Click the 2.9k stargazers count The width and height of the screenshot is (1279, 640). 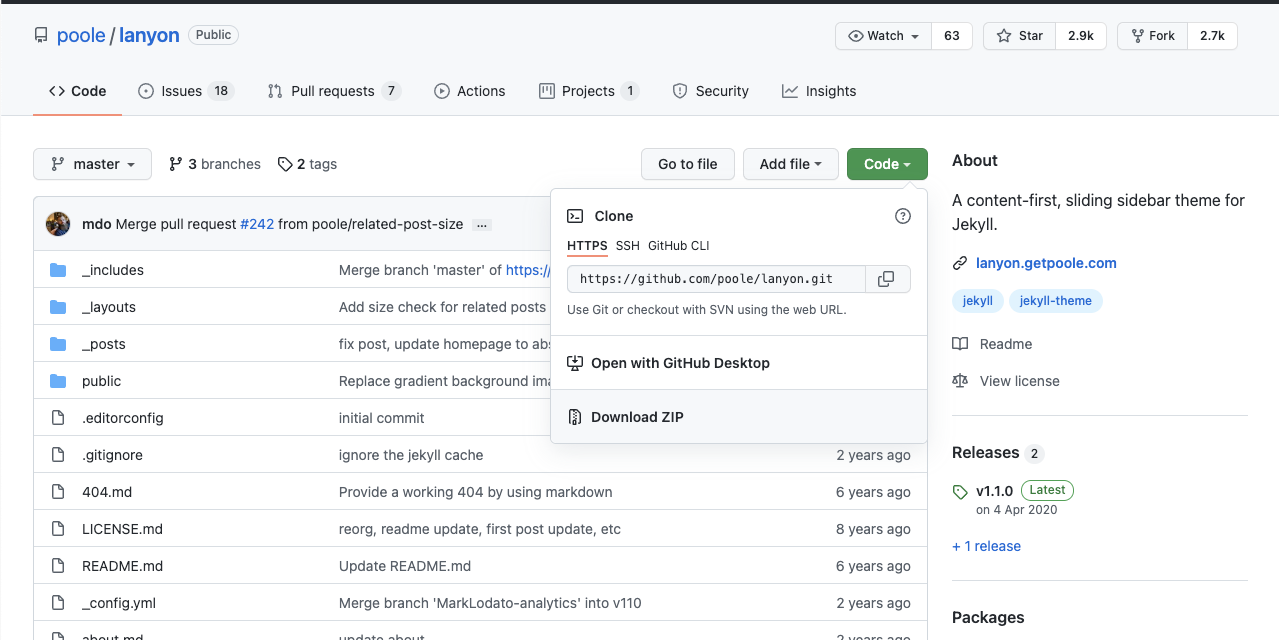(x=1081, y=36)
